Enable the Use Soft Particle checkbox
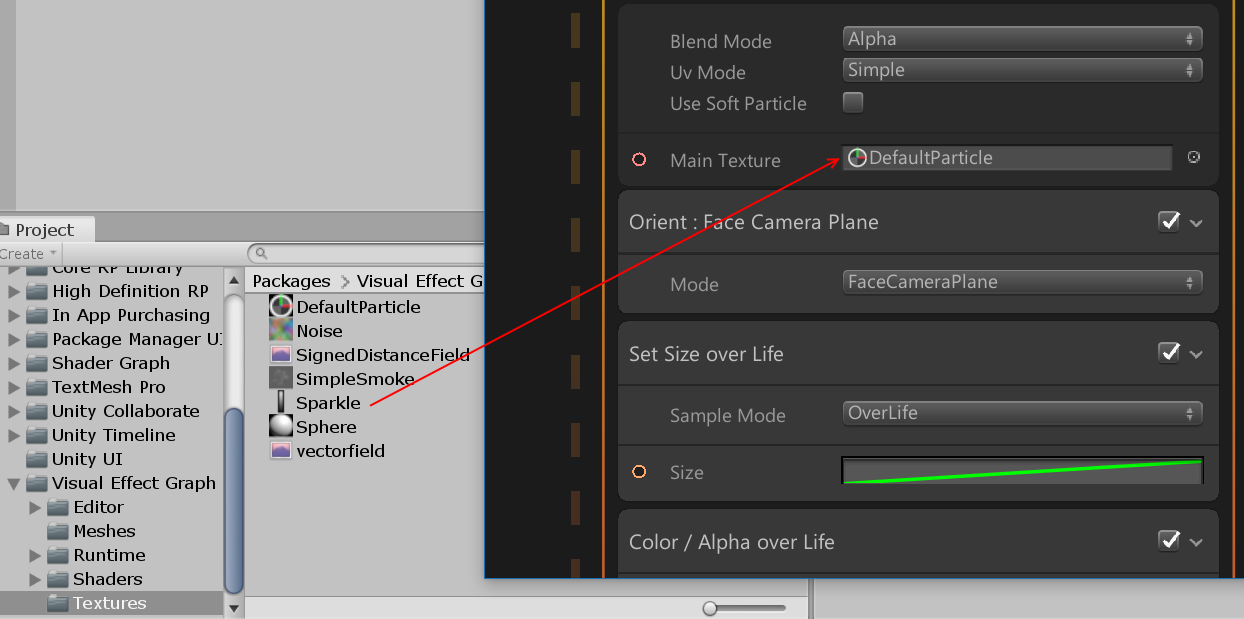The width and height of the screenshot is (1244, 619). point(853,102)
